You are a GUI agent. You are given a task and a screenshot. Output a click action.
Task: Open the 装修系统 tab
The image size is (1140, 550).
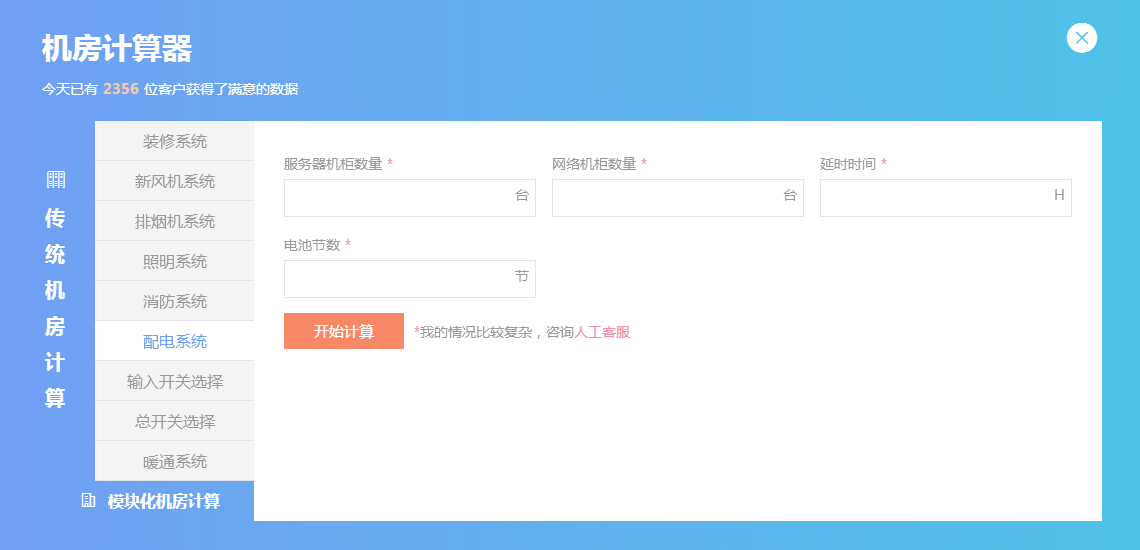[174, 141]
